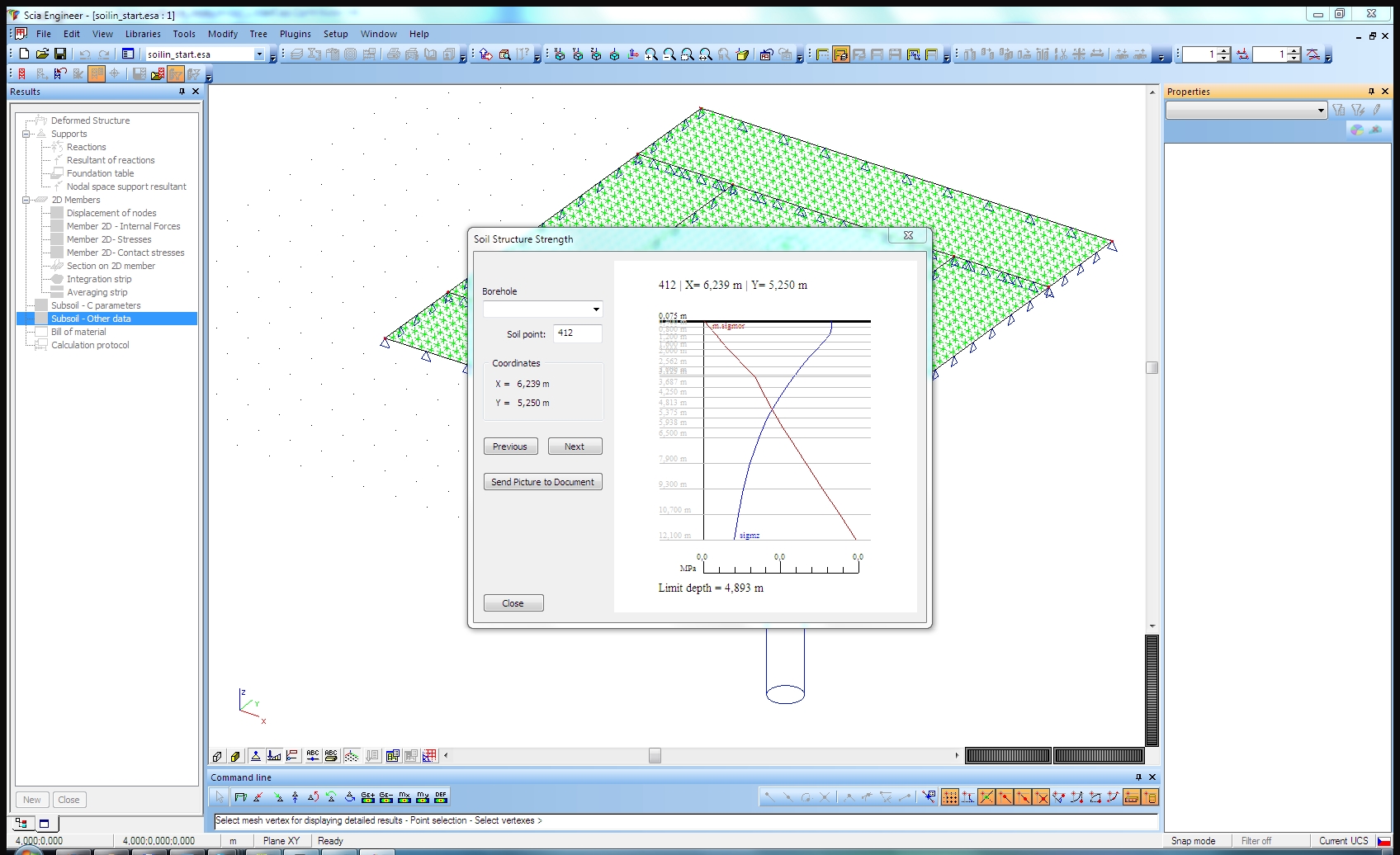Click the Next button
1400x855 pixels.
click(x=575, y=446)
